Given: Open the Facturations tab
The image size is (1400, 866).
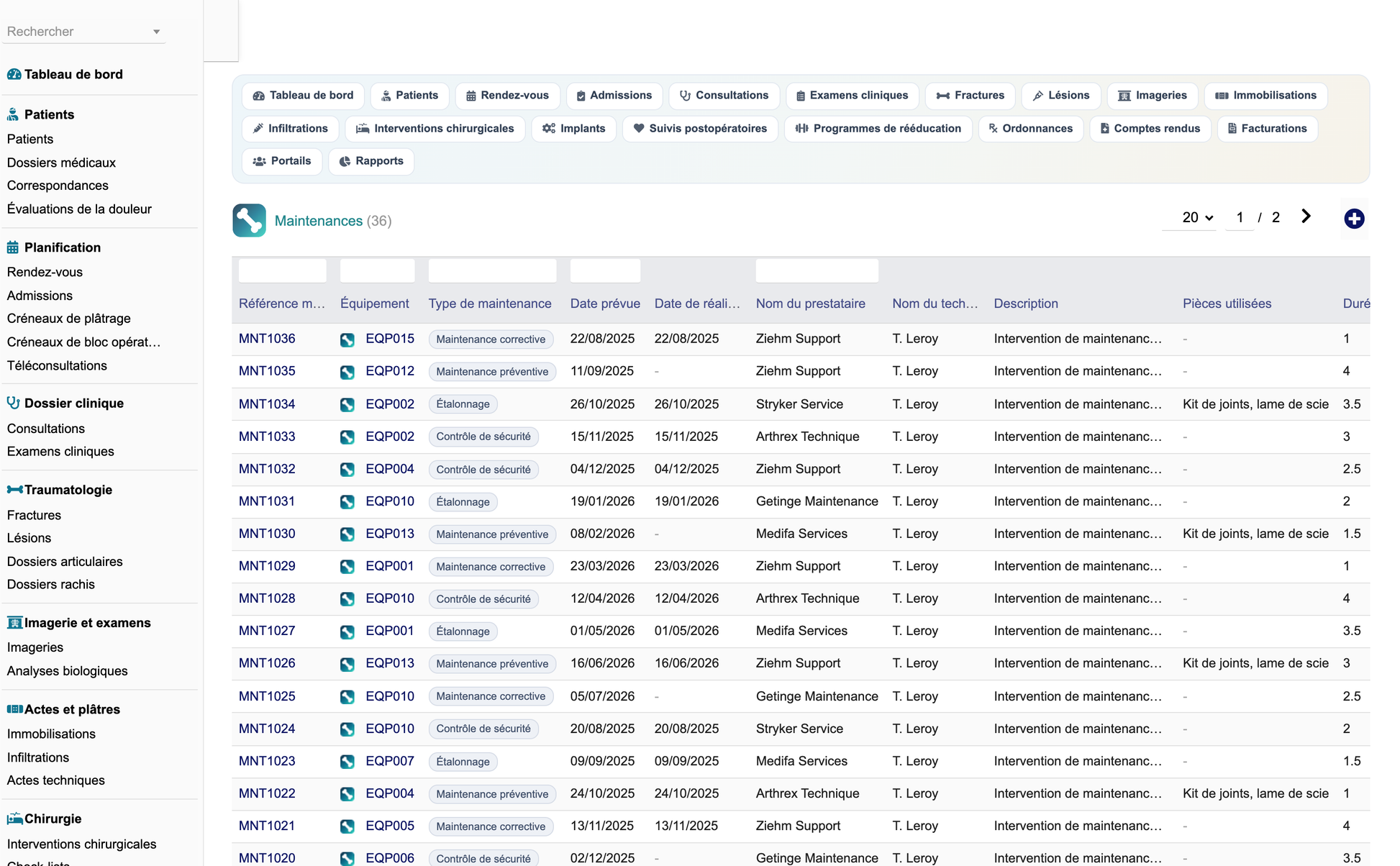Looking at the screenshot, I should point(1267,129).
